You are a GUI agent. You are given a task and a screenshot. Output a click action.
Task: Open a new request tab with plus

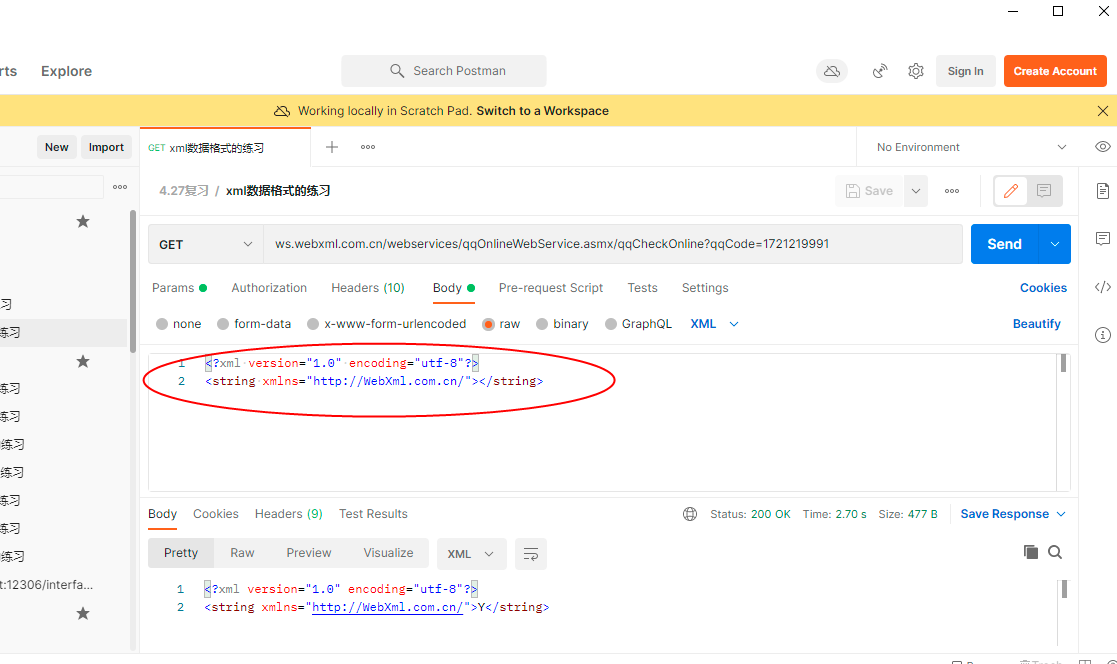pyautogui.click(x=332, y=147)
